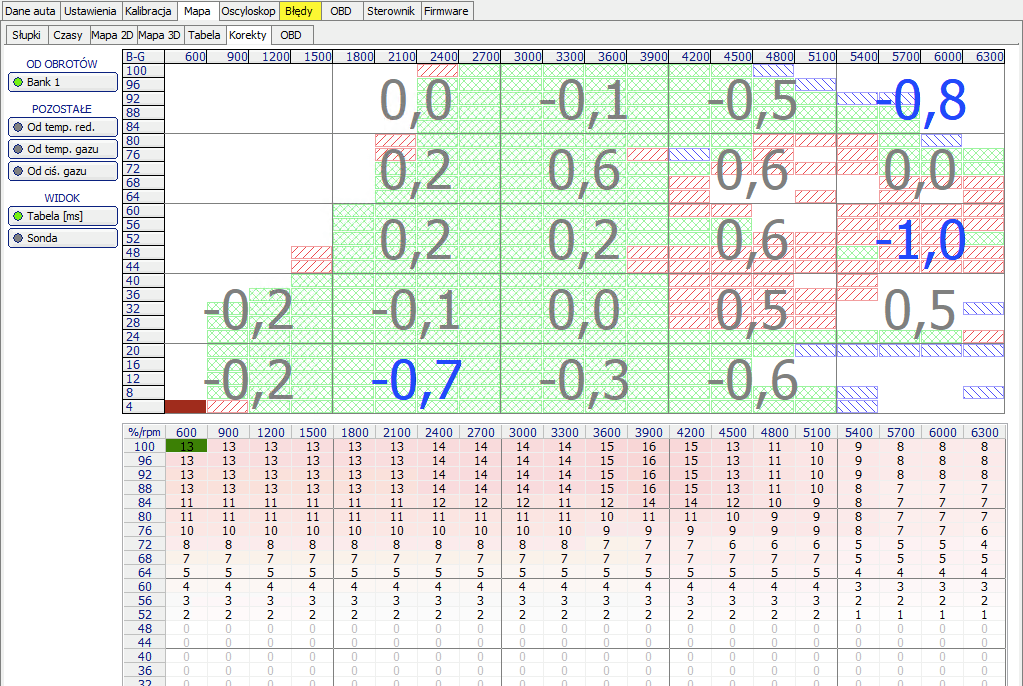Switch to Mapa 2D view
Image resolution: width=1023 pixels, height=686 pixels.
pos(112,35)
